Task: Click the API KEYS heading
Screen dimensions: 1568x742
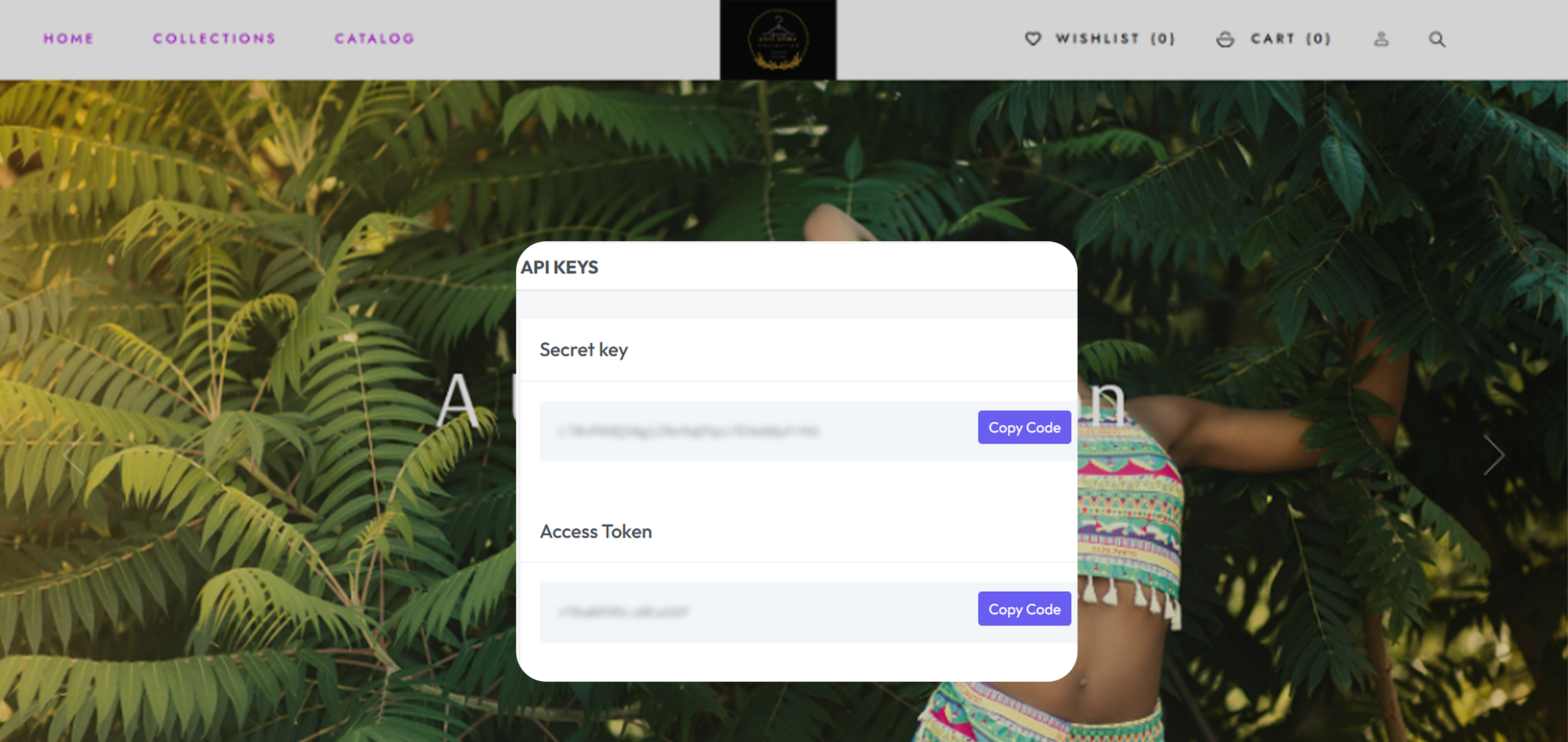Action: (559, 267)
